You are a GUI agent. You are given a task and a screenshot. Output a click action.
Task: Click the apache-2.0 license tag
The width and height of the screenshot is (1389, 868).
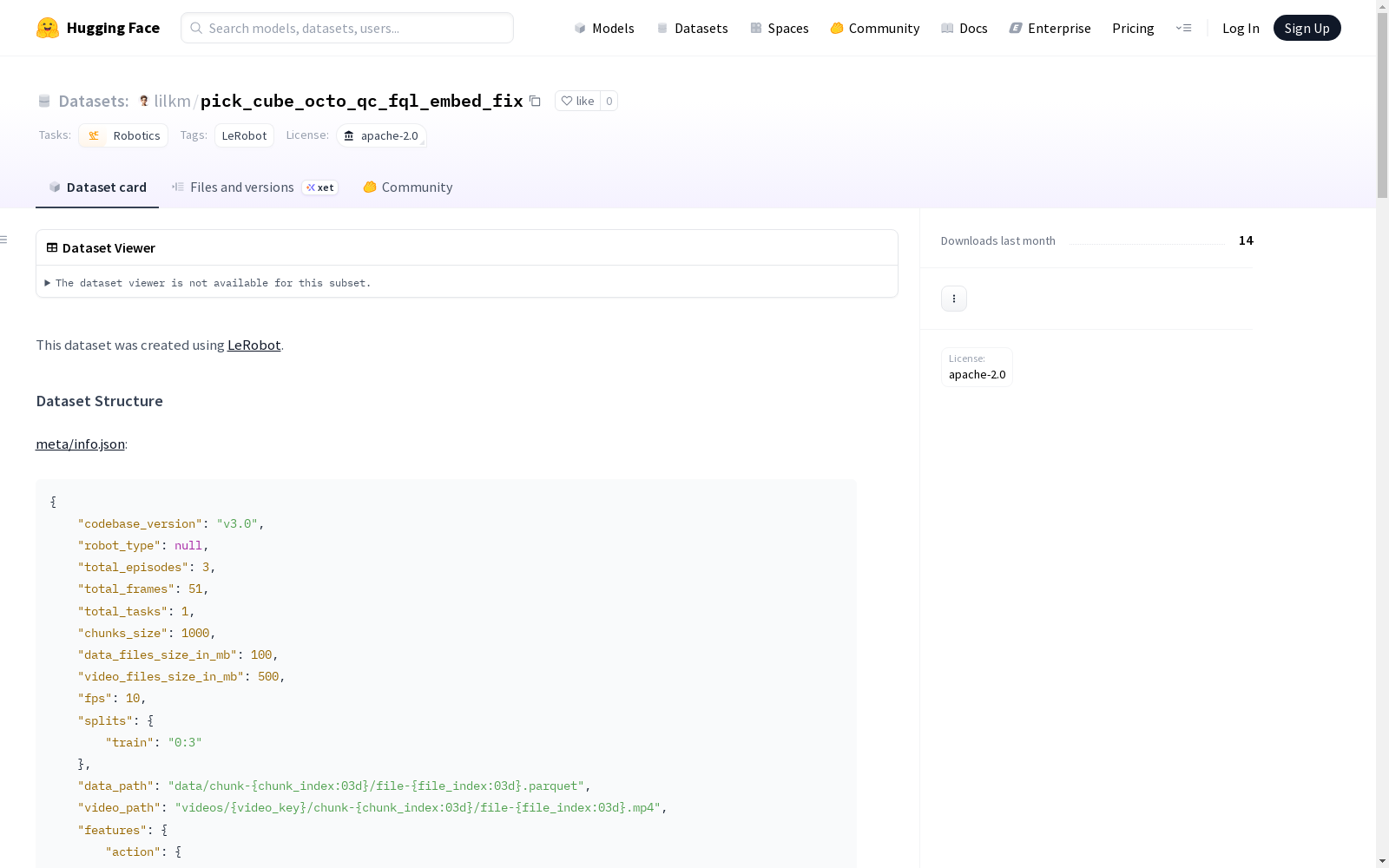(381, 135)
